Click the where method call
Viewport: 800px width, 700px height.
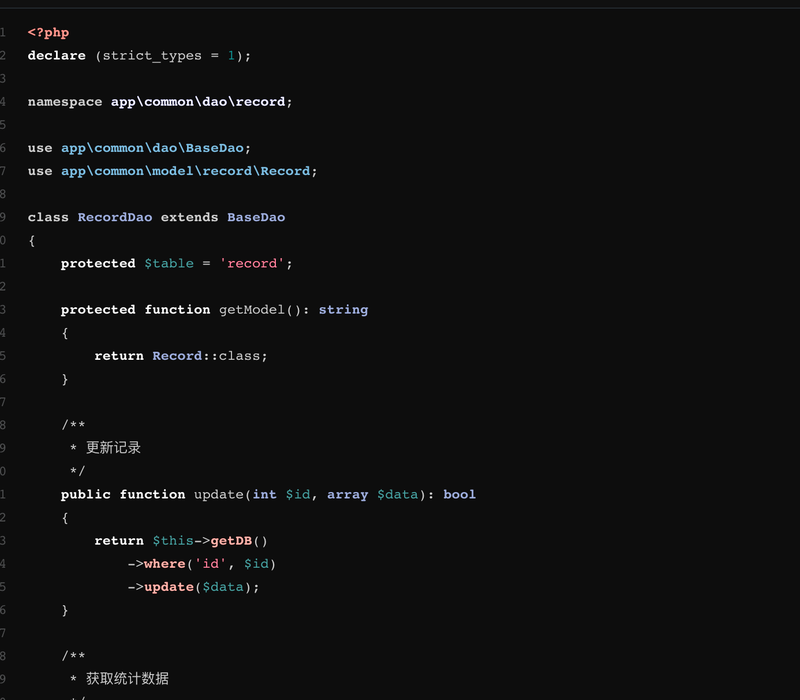point(165,564)
